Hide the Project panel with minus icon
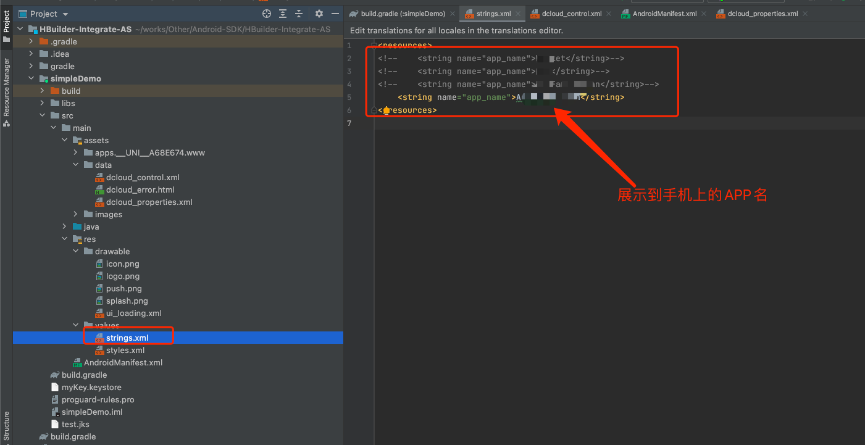This screenshot has height=445, width=866. click(x=335, y=14)
